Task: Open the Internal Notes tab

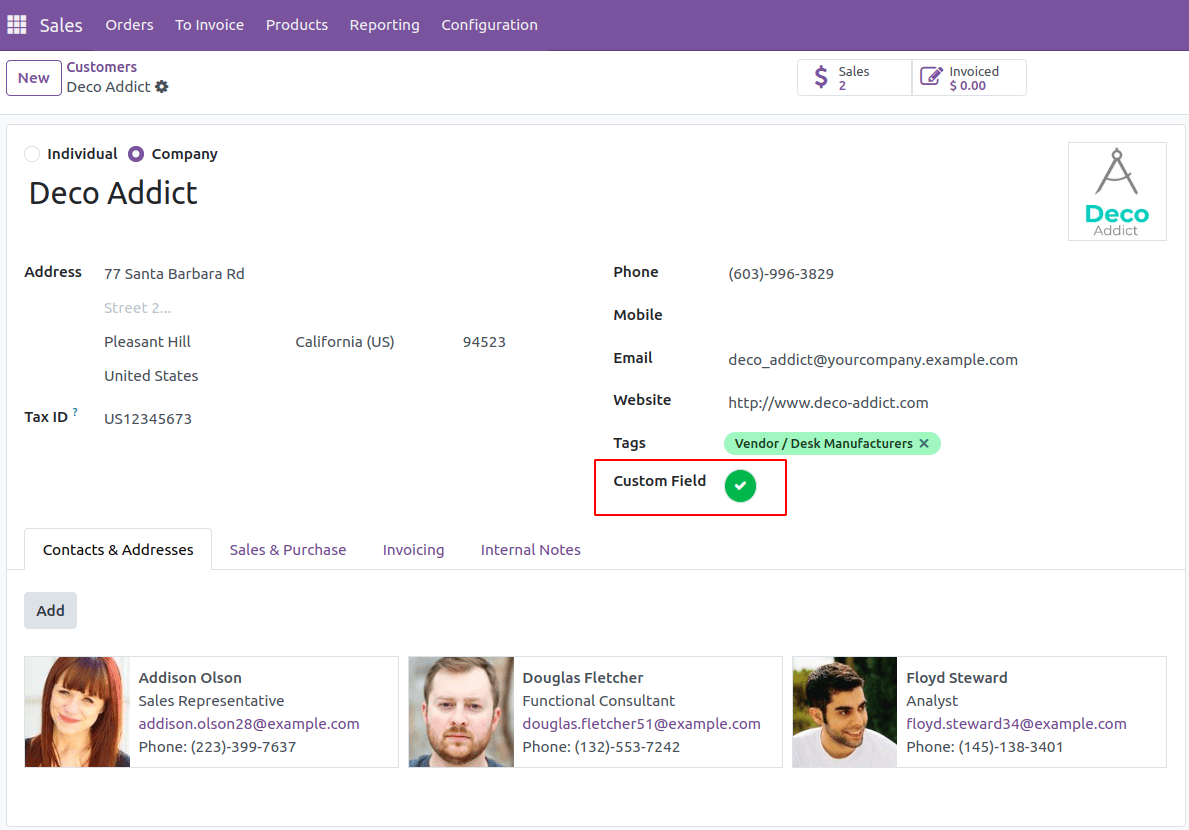Action: click(x=530, y=549)
